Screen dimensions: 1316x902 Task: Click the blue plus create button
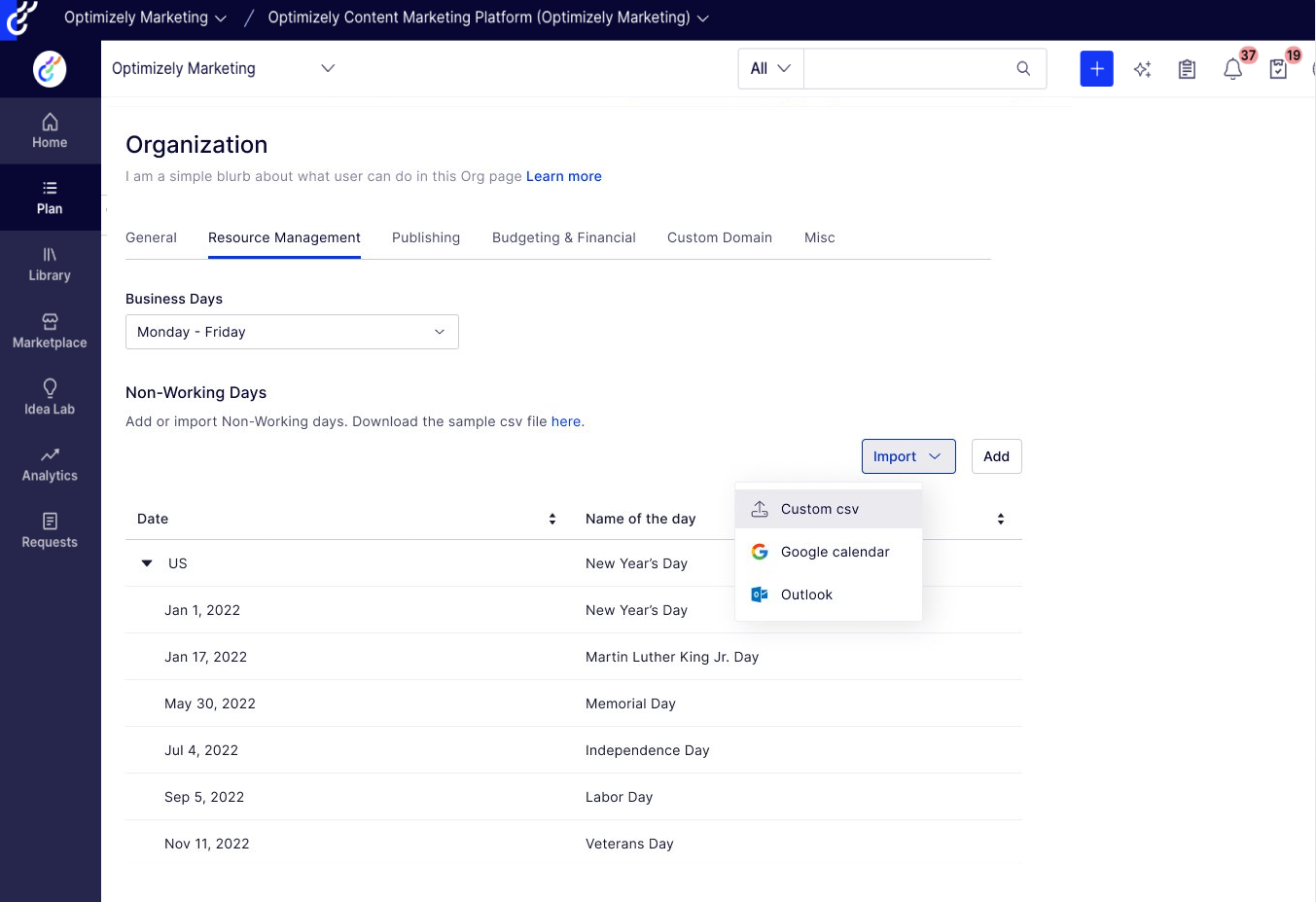(1096, 68)
